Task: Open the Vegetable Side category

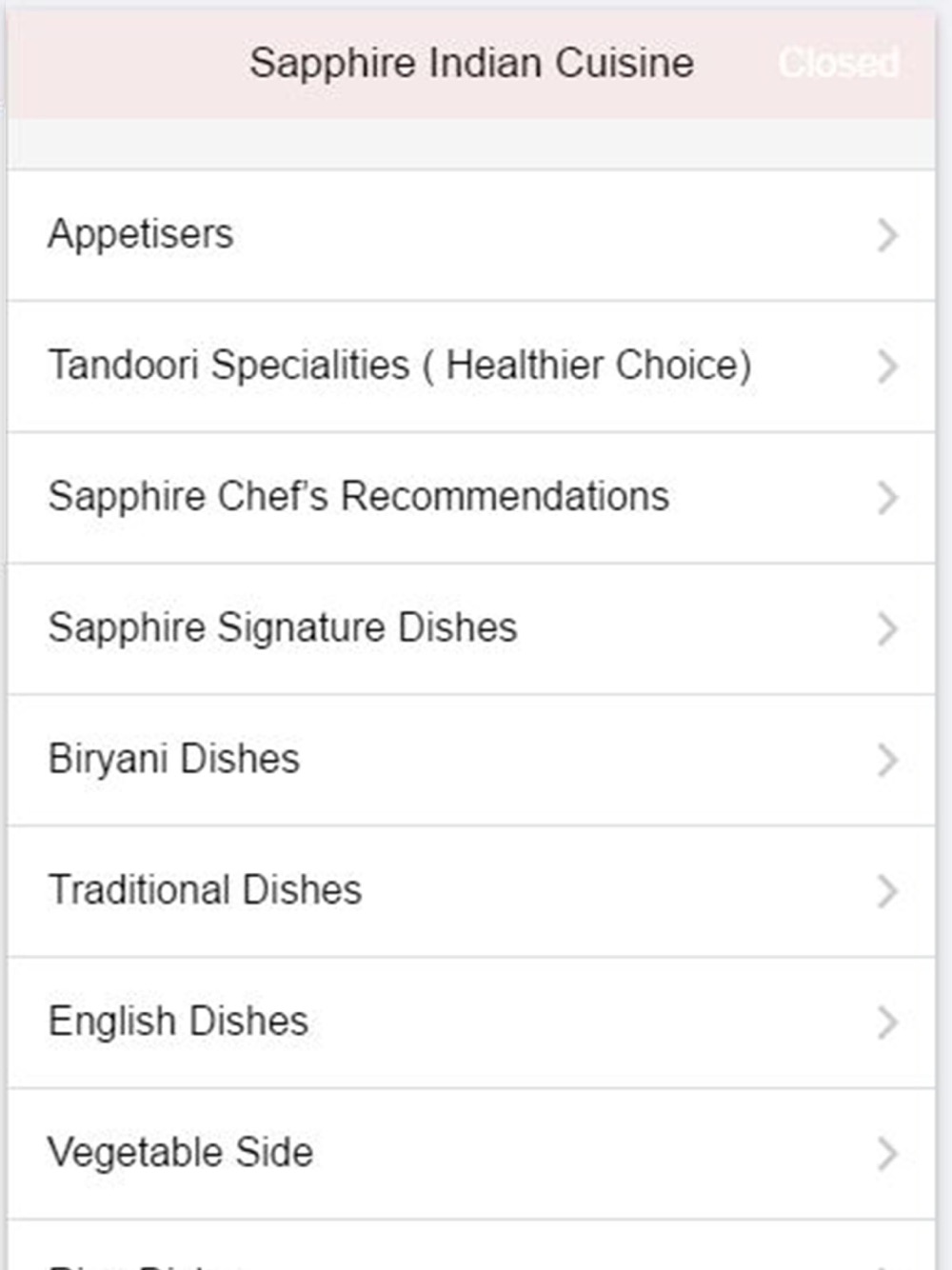Action: point(471,1154)
